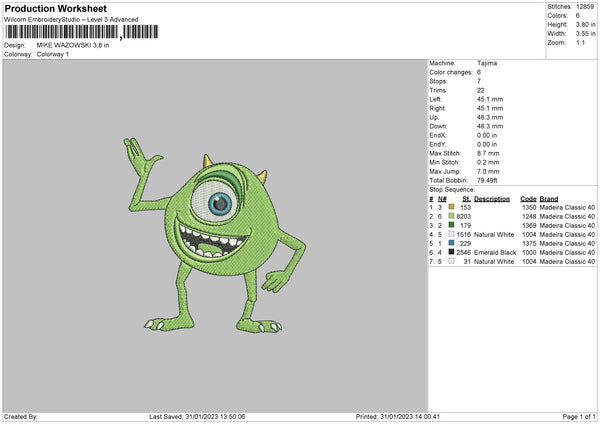Viewport: 600px width, 424px height.
Task: Click the dark green swatch for code 1369
Action: coord(452,225)
